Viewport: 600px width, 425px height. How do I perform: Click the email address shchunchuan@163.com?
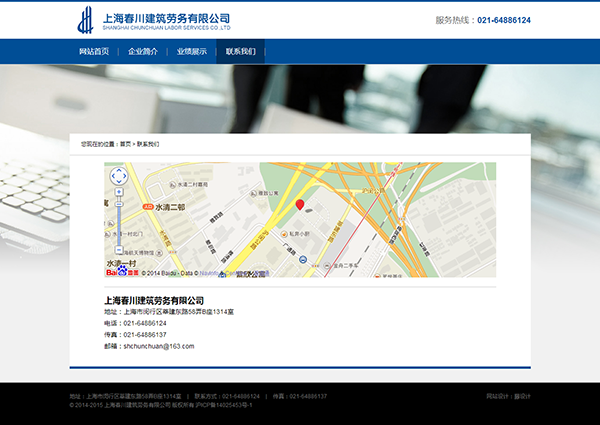coord(158,346)
